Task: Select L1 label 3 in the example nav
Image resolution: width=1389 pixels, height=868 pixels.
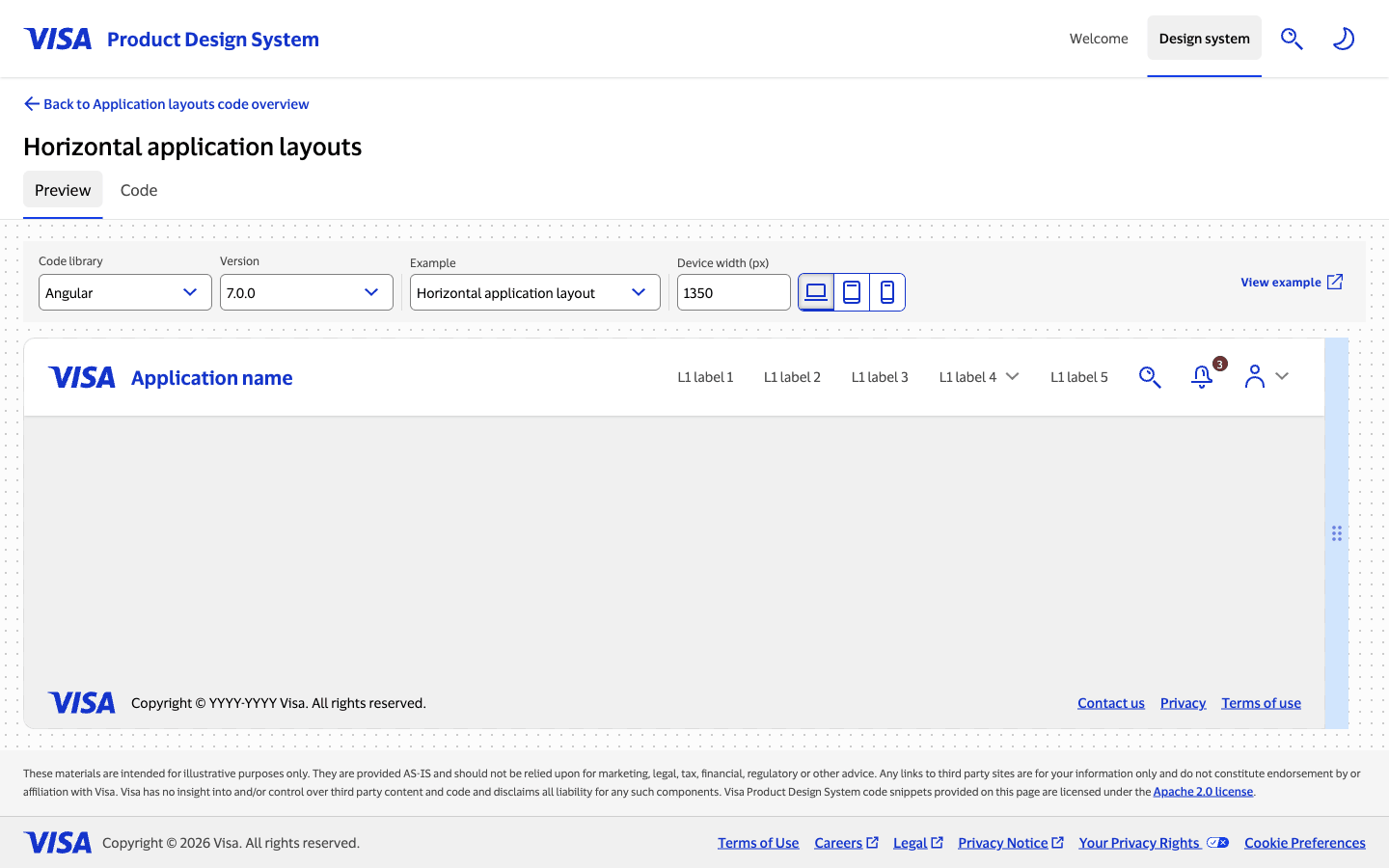Action: coord(880,377)
